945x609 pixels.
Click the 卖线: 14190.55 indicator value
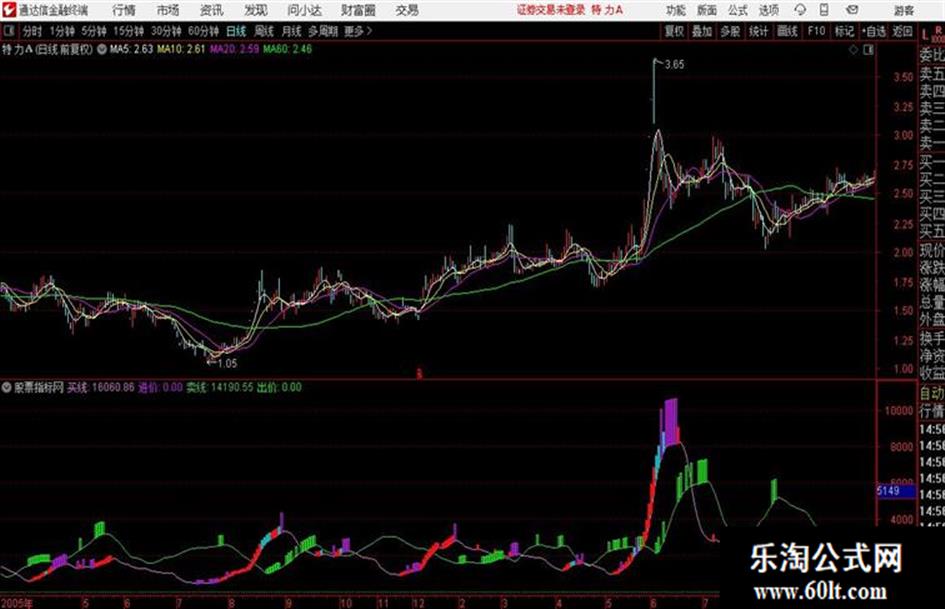tap(219, 387)
